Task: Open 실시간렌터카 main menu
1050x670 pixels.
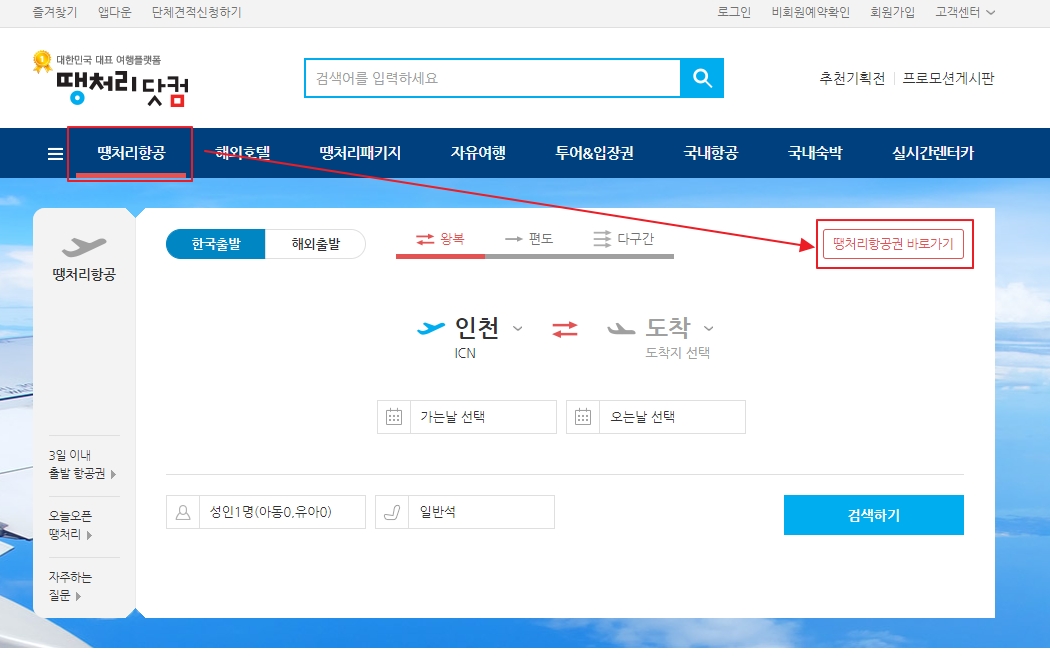Action: click(933, 153)
